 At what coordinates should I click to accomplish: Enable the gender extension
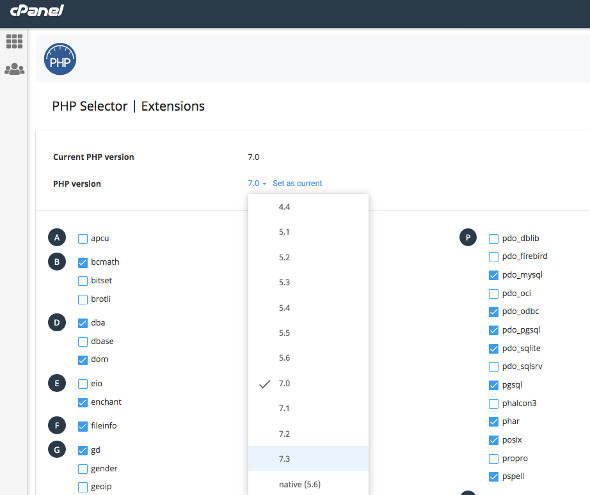83,469
